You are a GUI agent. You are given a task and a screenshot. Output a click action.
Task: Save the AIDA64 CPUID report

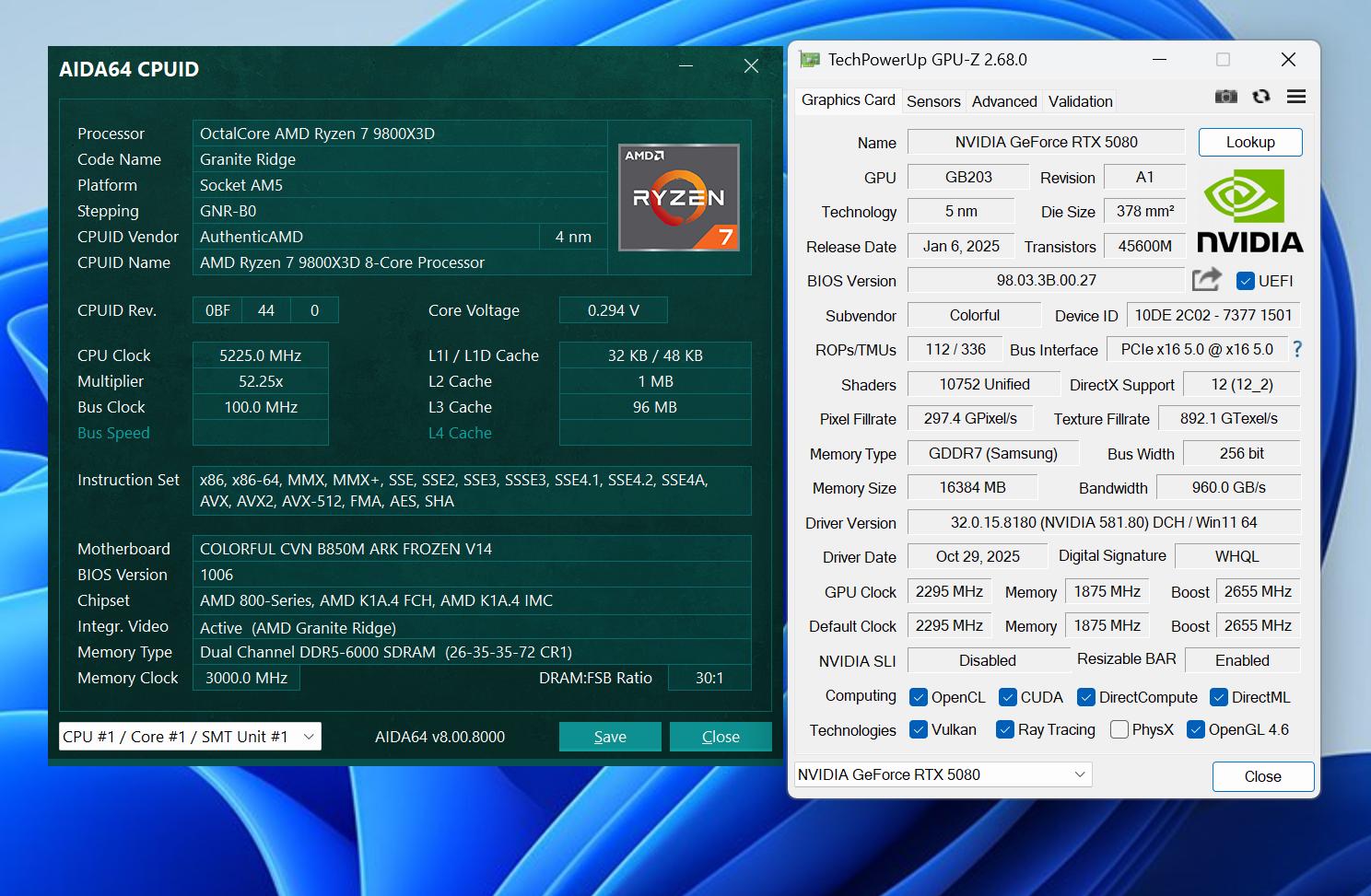609,736
